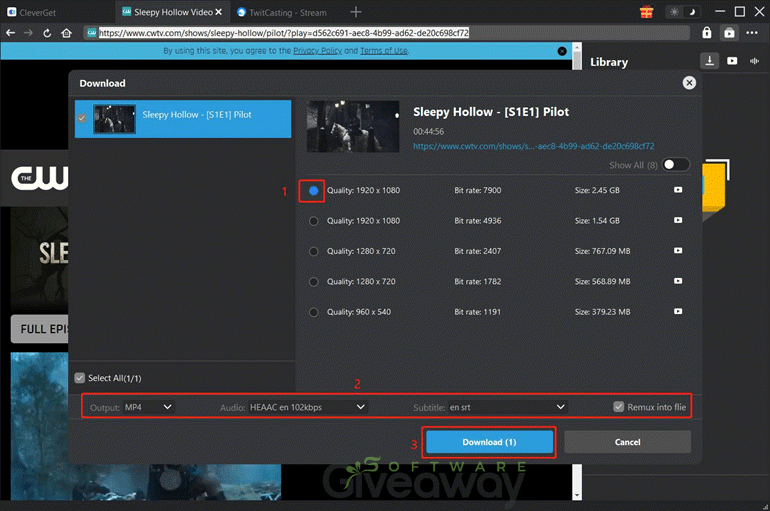Click the FULL EPISODES button on the page
This screenshot has height=511, width=770.
(x=40, y=329)
